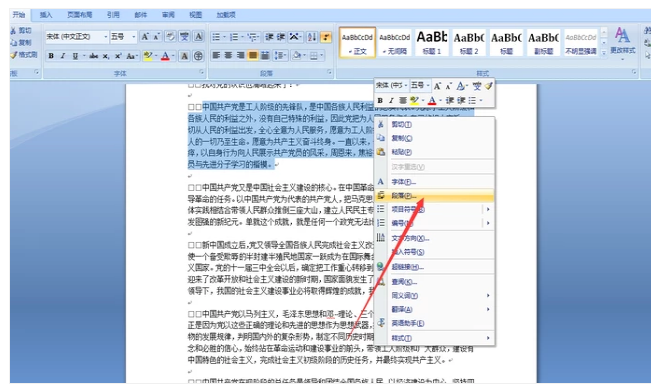Click the increase indent icon in ribbon
Screen dimensions: 651x385
point(281,37)
